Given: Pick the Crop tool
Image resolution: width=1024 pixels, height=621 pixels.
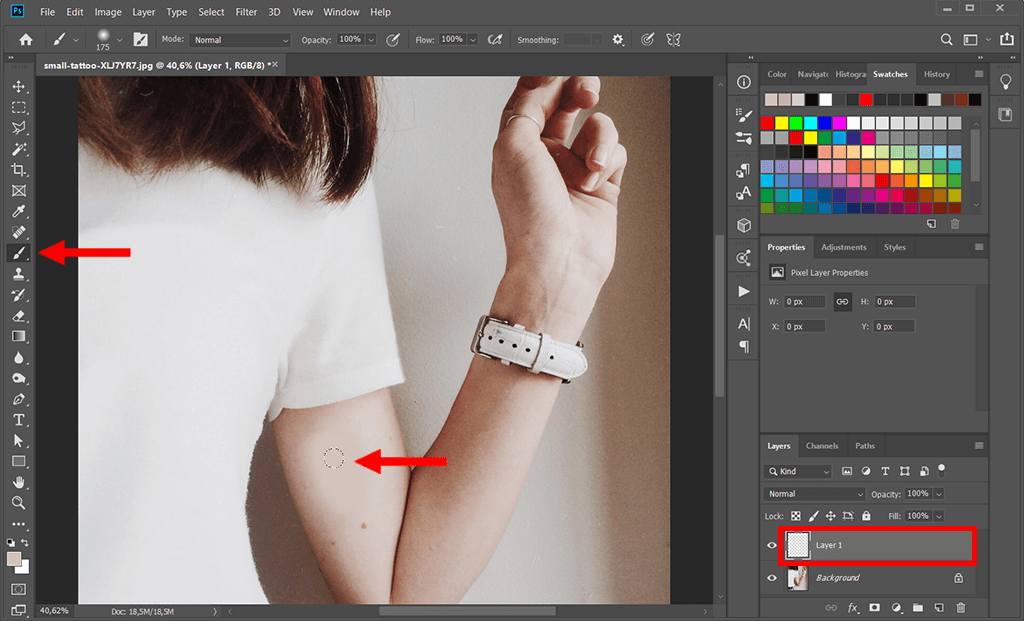Looking at the screenshot, I should (18, 170).
